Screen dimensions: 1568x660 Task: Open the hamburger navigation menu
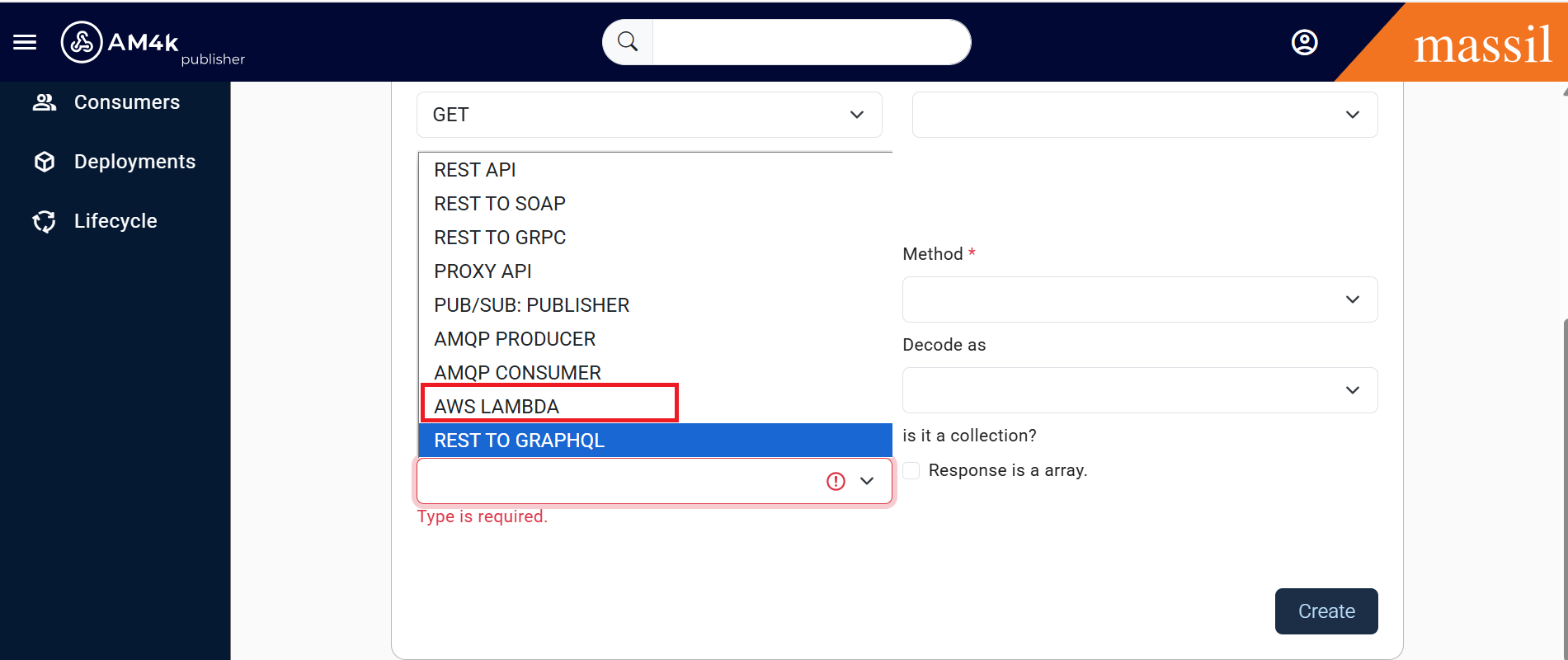(x=25, y=42)
